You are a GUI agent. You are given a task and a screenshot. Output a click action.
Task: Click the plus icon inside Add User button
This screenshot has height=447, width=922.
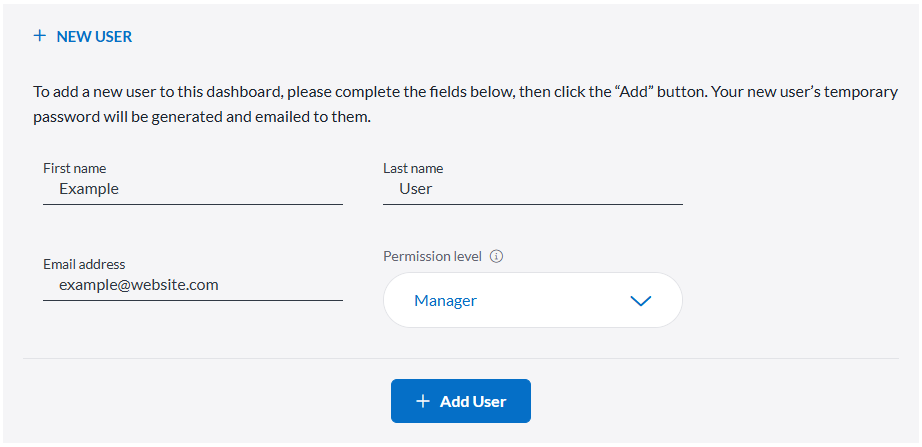click(423, 401)
